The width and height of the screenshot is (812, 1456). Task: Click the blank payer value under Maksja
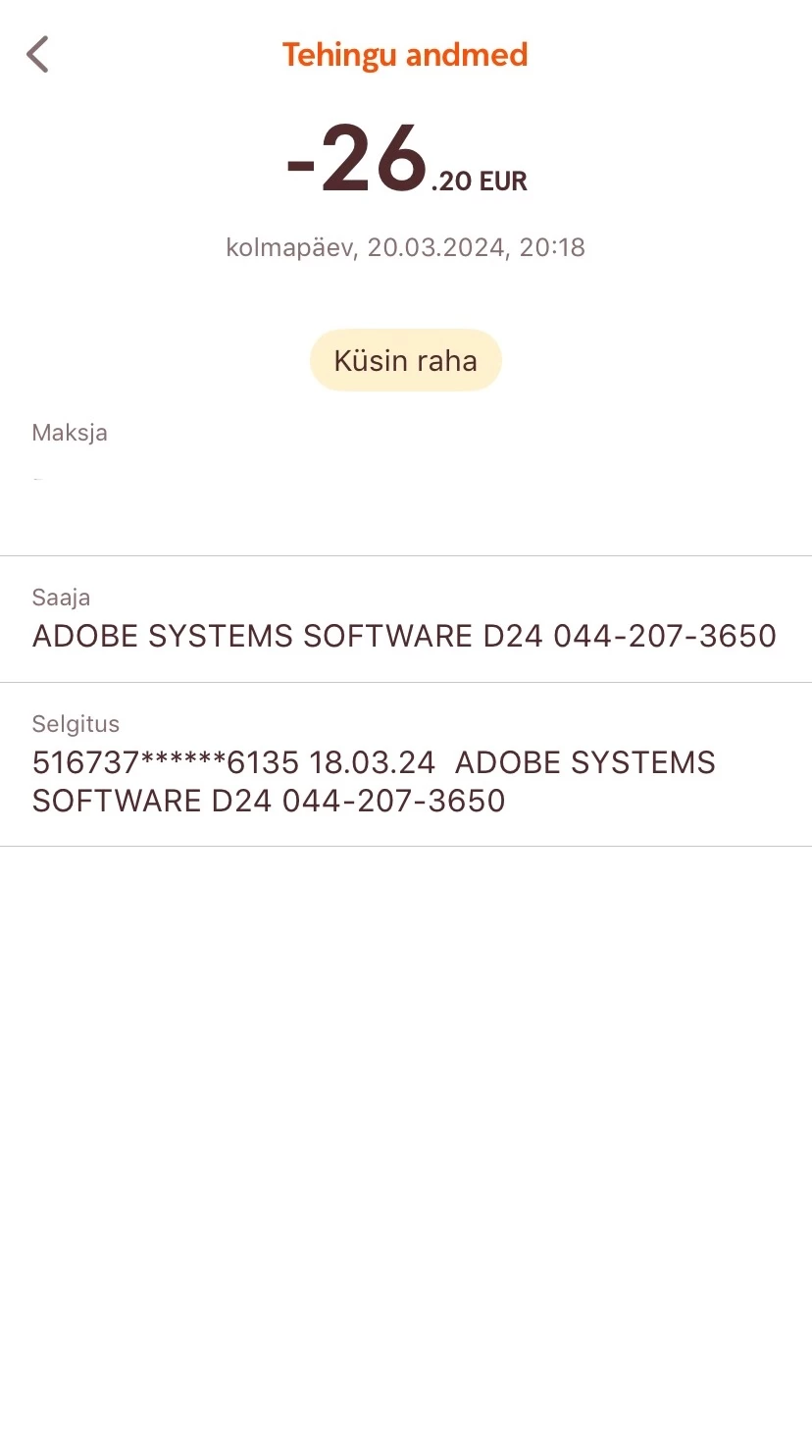[38, 479]
